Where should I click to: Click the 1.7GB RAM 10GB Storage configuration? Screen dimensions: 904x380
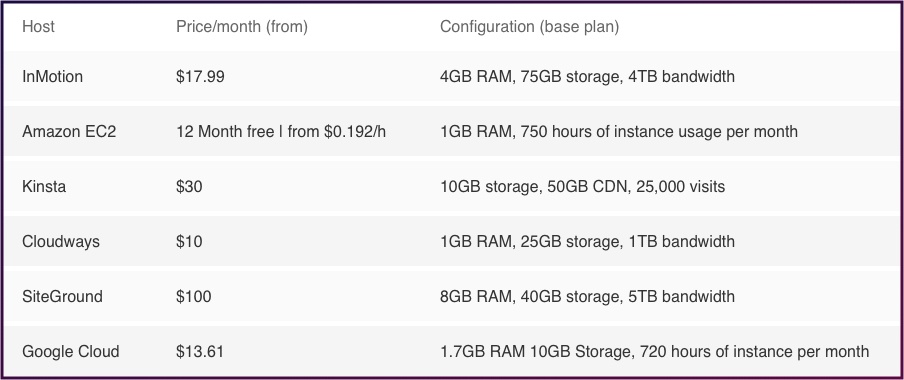point(654,351)
